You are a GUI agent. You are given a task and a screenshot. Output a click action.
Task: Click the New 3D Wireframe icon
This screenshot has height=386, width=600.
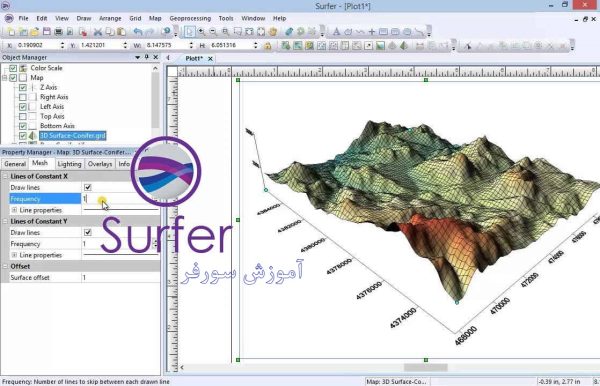[392, 46]
